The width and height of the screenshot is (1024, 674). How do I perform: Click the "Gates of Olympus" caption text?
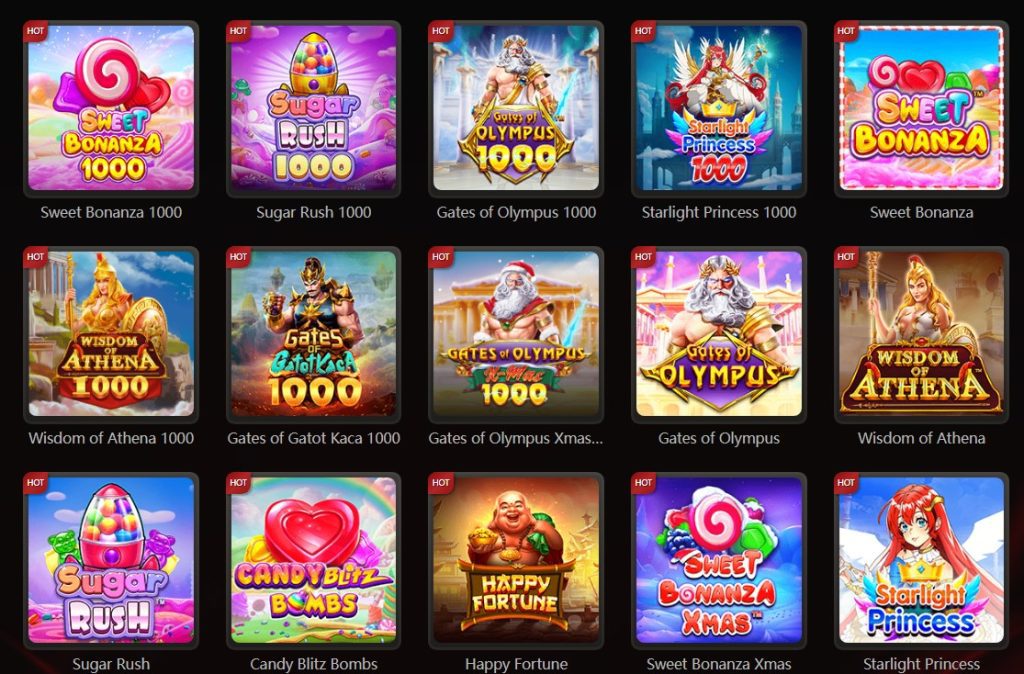718,438
